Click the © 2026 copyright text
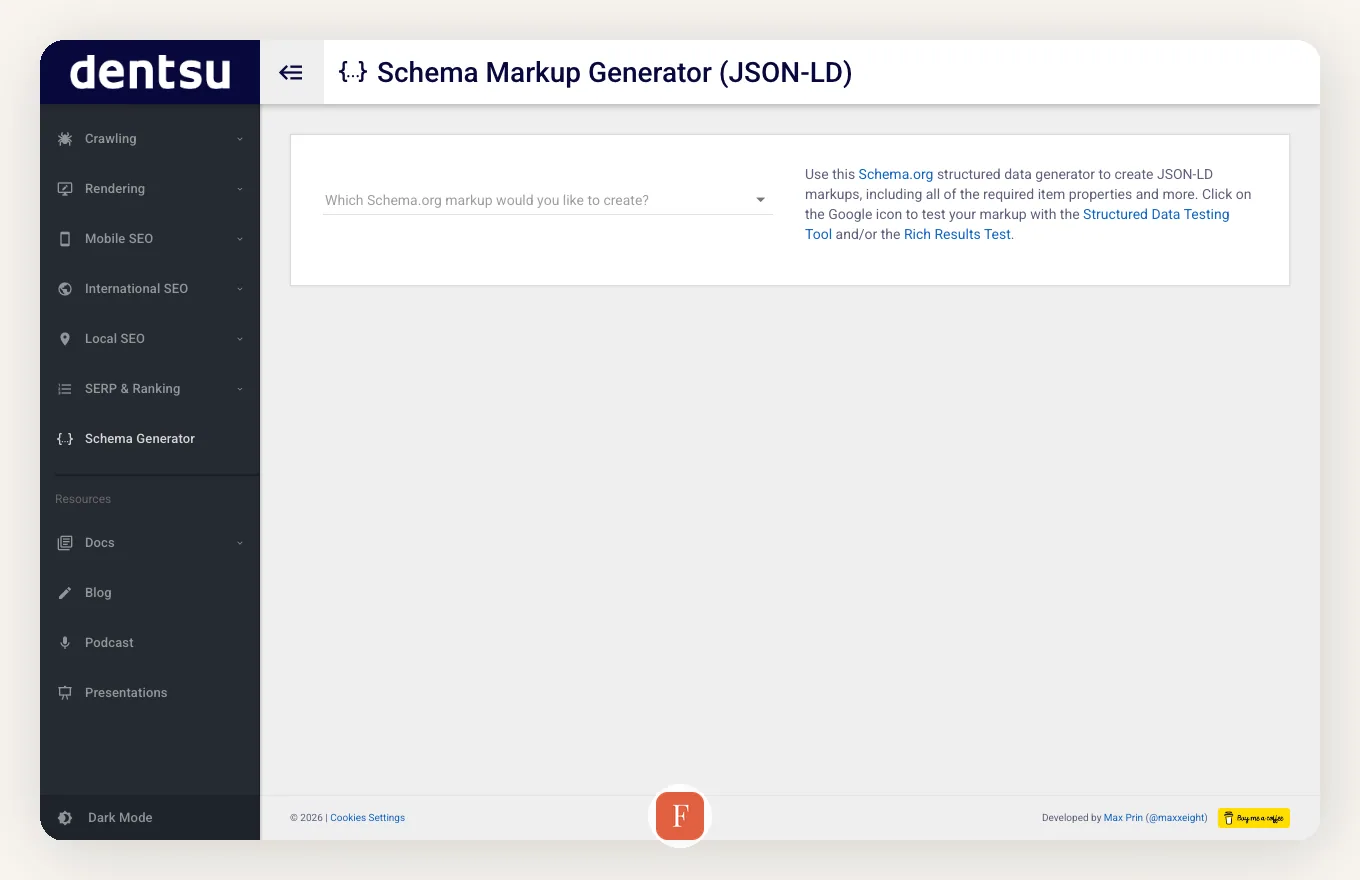1360x880 pixels. (306, 818)
